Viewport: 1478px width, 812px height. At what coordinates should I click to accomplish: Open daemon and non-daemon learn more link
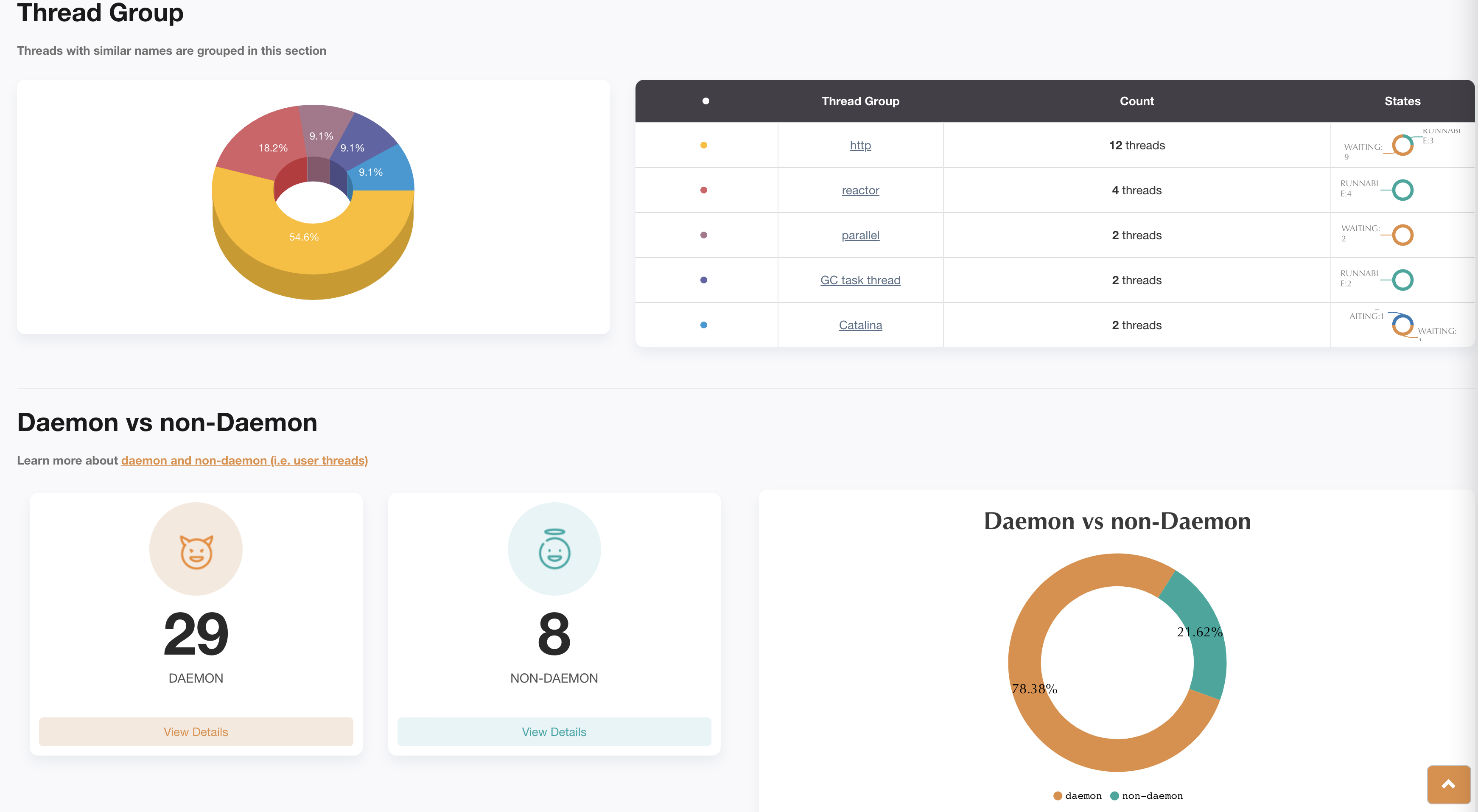click(244, 460)
